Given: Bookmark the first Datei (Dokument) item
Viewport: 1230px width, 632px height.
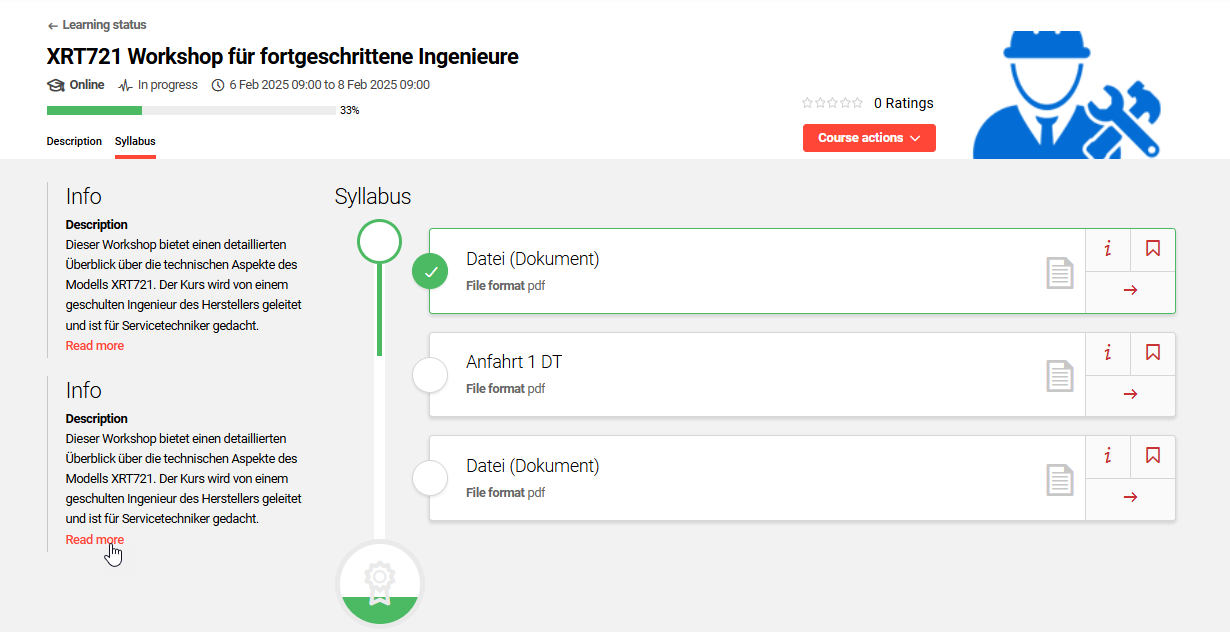Looking at the screenshot, I should (x=1153, y=249).
